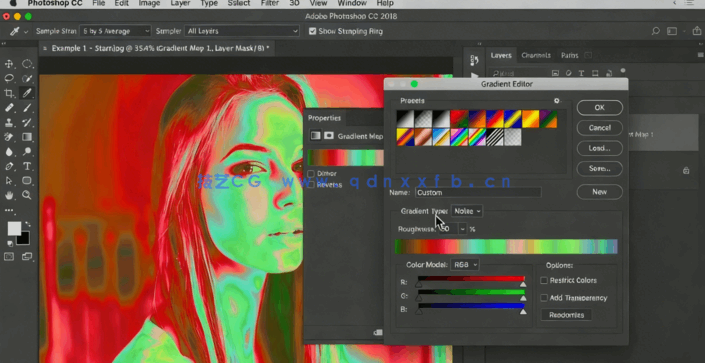Select the Elliptical Marquee tool
The height and width of the screenshot is (363, 705).
(x=27, y=64)
